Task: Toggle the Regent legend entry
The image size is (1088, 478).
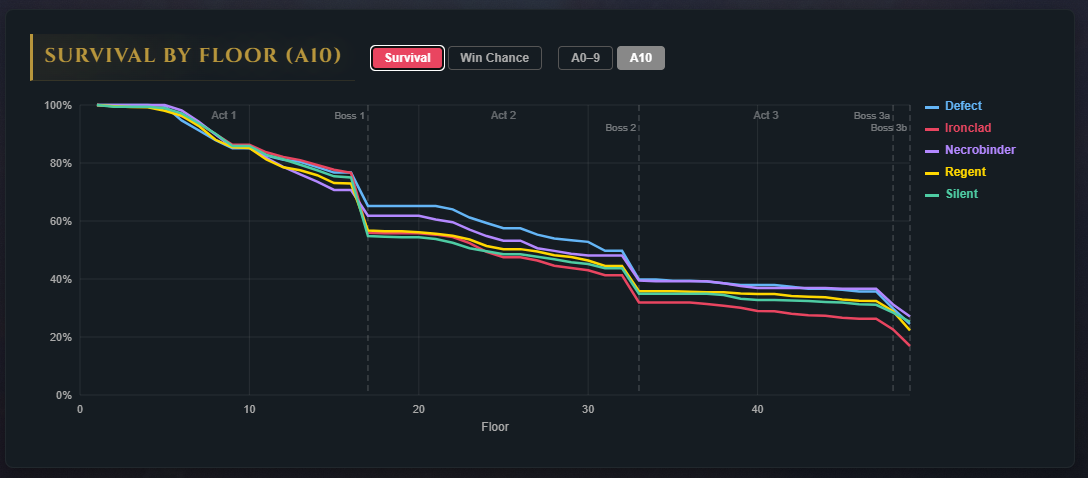Action: pos(956,172)
